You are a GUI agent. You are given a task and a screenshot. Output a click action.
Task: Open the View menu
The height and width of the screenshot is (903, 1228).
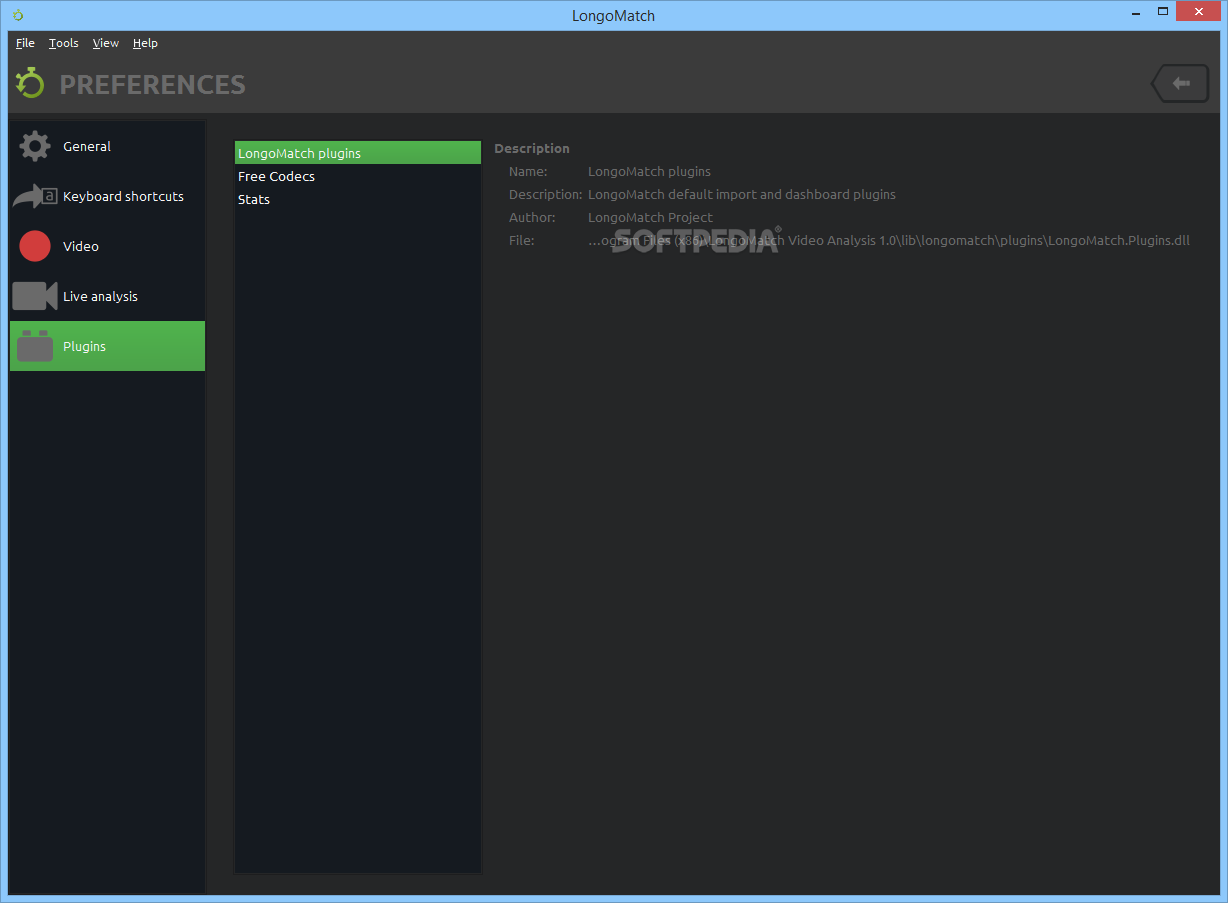(105, 43)
